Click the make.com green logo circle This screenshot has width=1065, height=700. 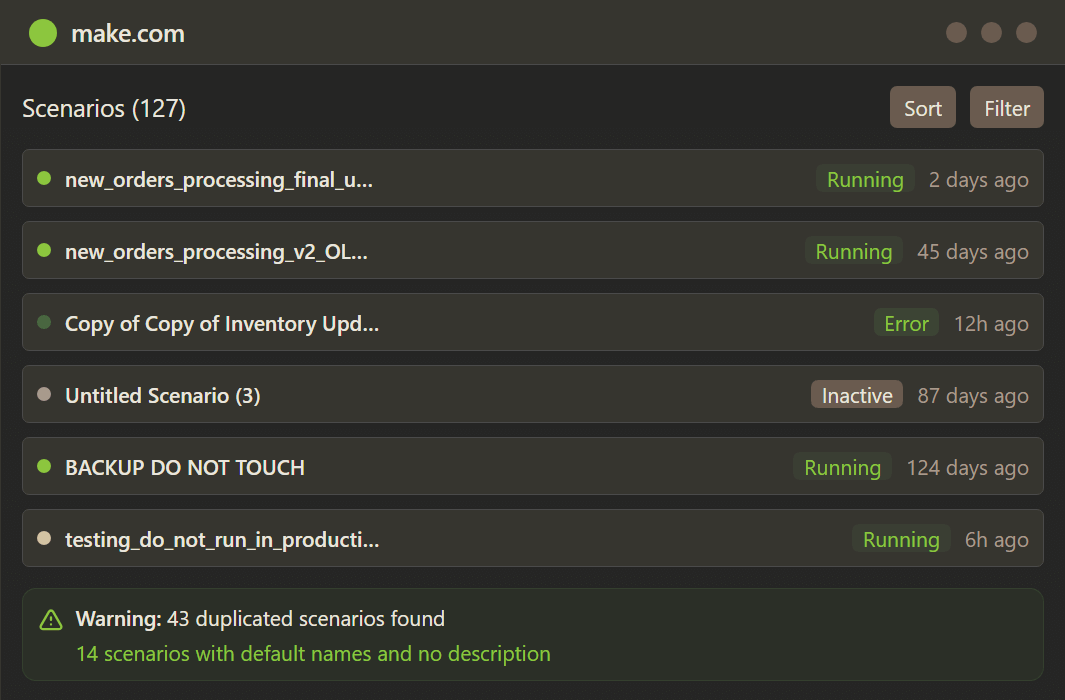pyautogui.click(x=43, y=33)
